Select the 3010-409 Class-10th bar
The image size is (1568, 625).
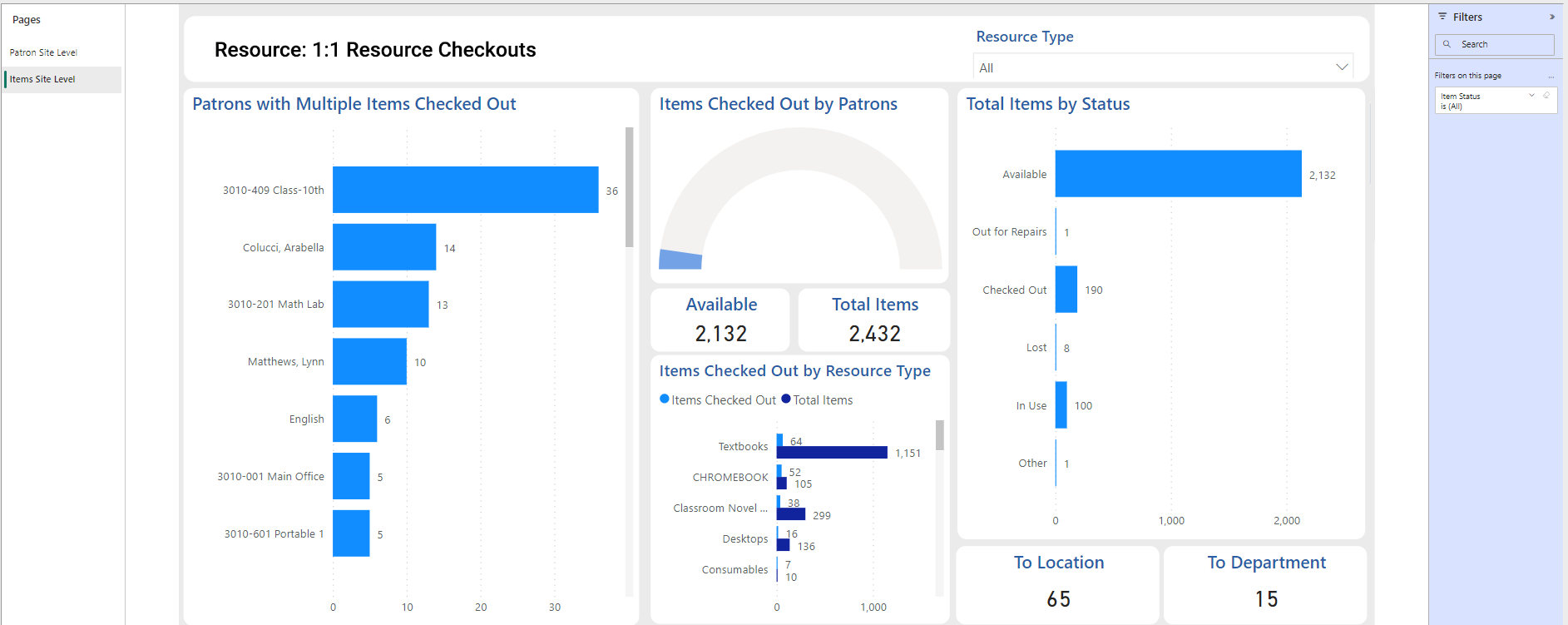click(465, 190)
